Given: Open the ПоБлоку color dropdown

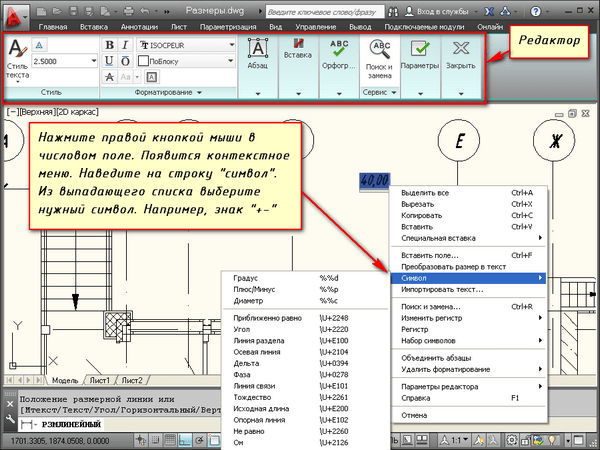Looking at the screenshot, I should [231, 61].
